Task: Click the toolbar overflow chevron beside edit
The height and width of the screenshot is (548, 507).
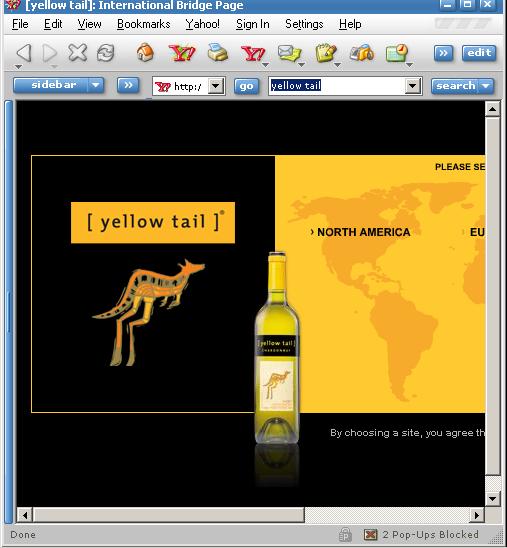Action: 443,53
